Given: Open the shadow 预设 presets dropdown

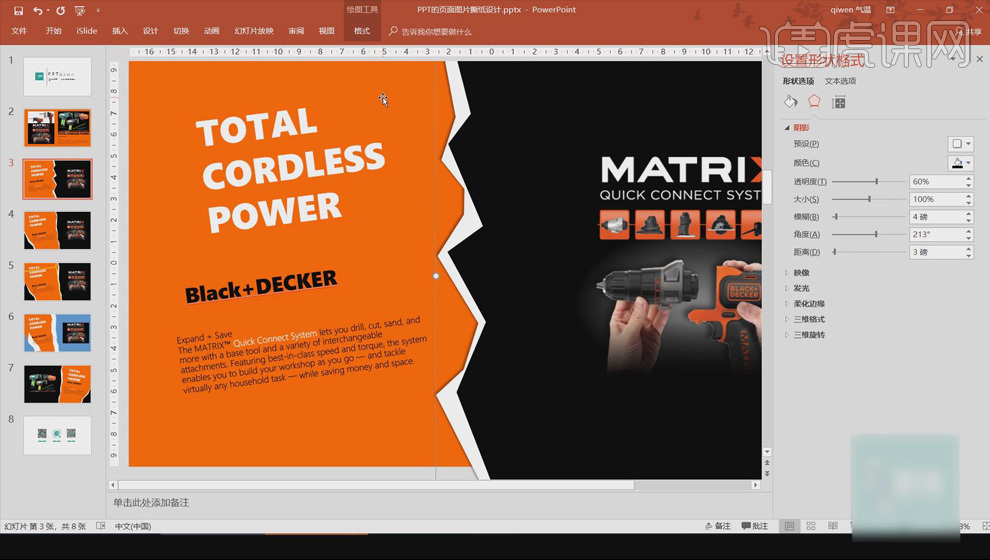Looking at the screenshot, I should click(x=960, y=144).
